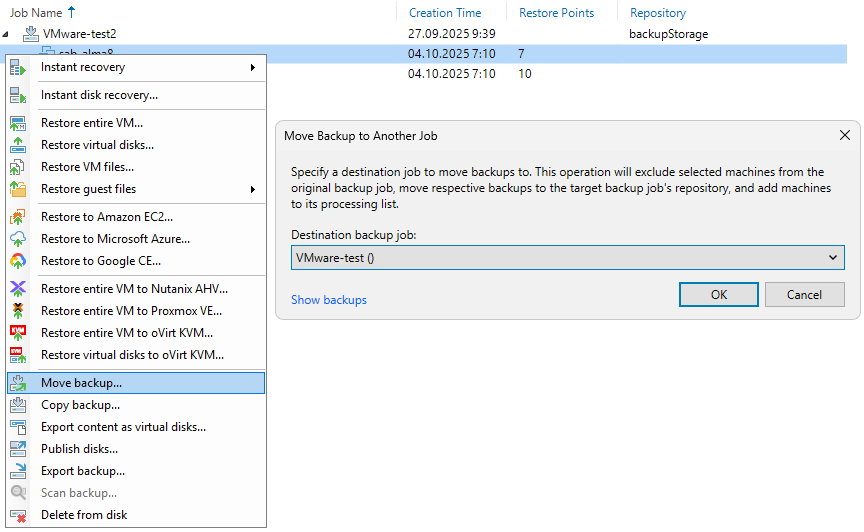Viewport: 864px width, 532px height.
Task: Click the Proxmox VE icon
Action: click(x=18, y=311)
